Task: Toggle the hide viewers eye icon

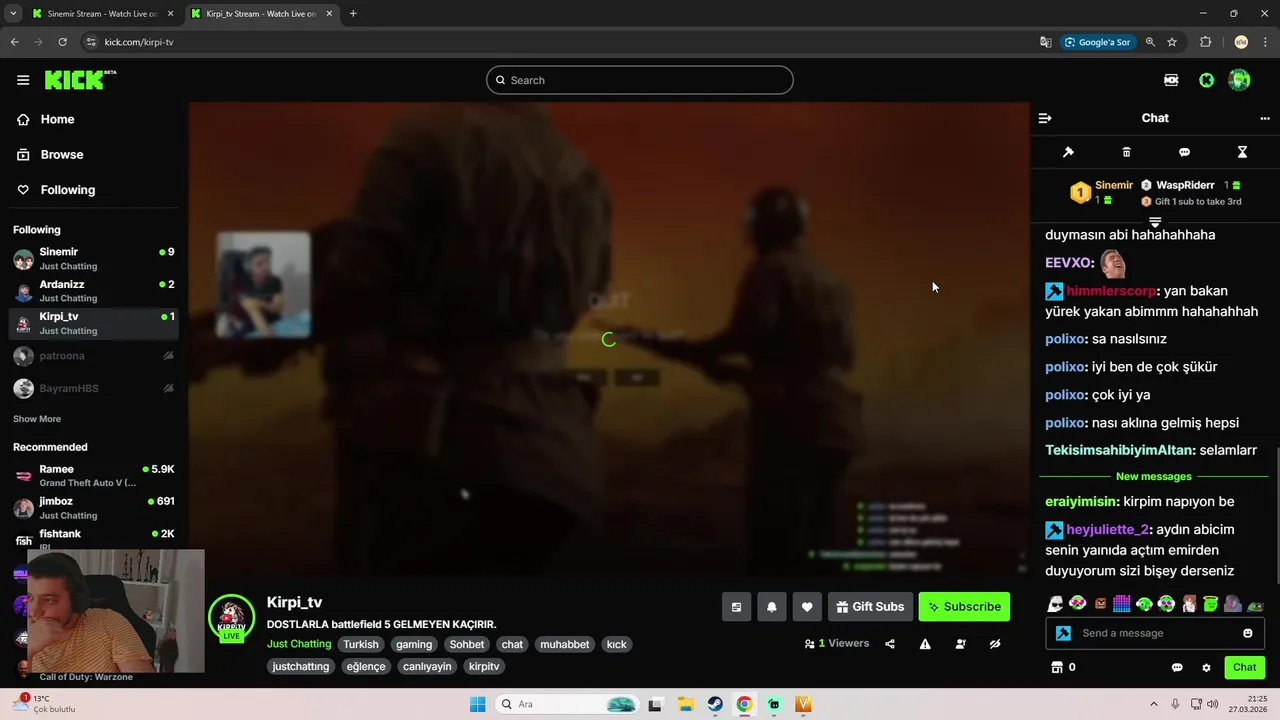Action: (x=995, y=644)
